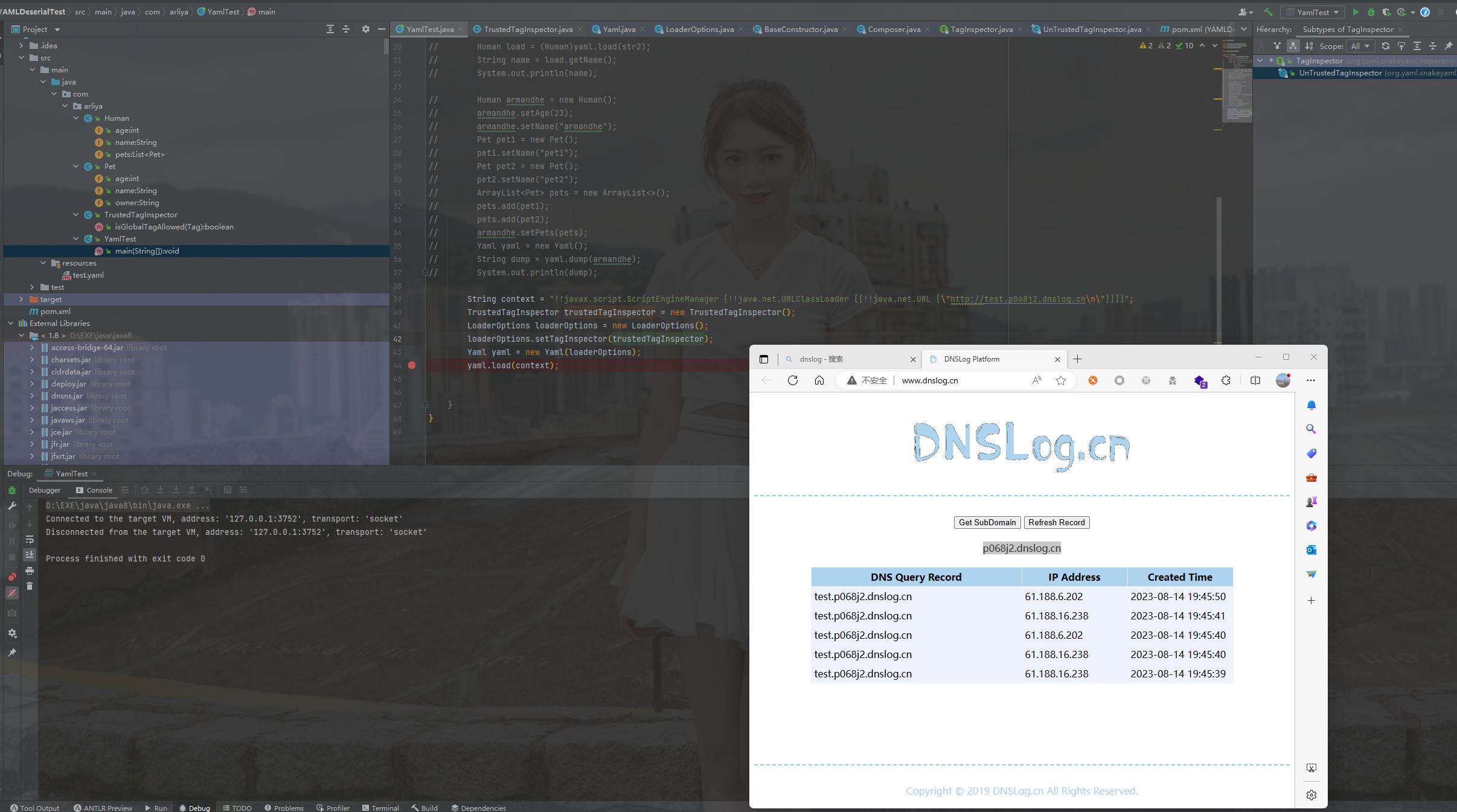Pin the Hierarchy tab
Viewport: 1457px width, 812px height.
click(1449, 46)
